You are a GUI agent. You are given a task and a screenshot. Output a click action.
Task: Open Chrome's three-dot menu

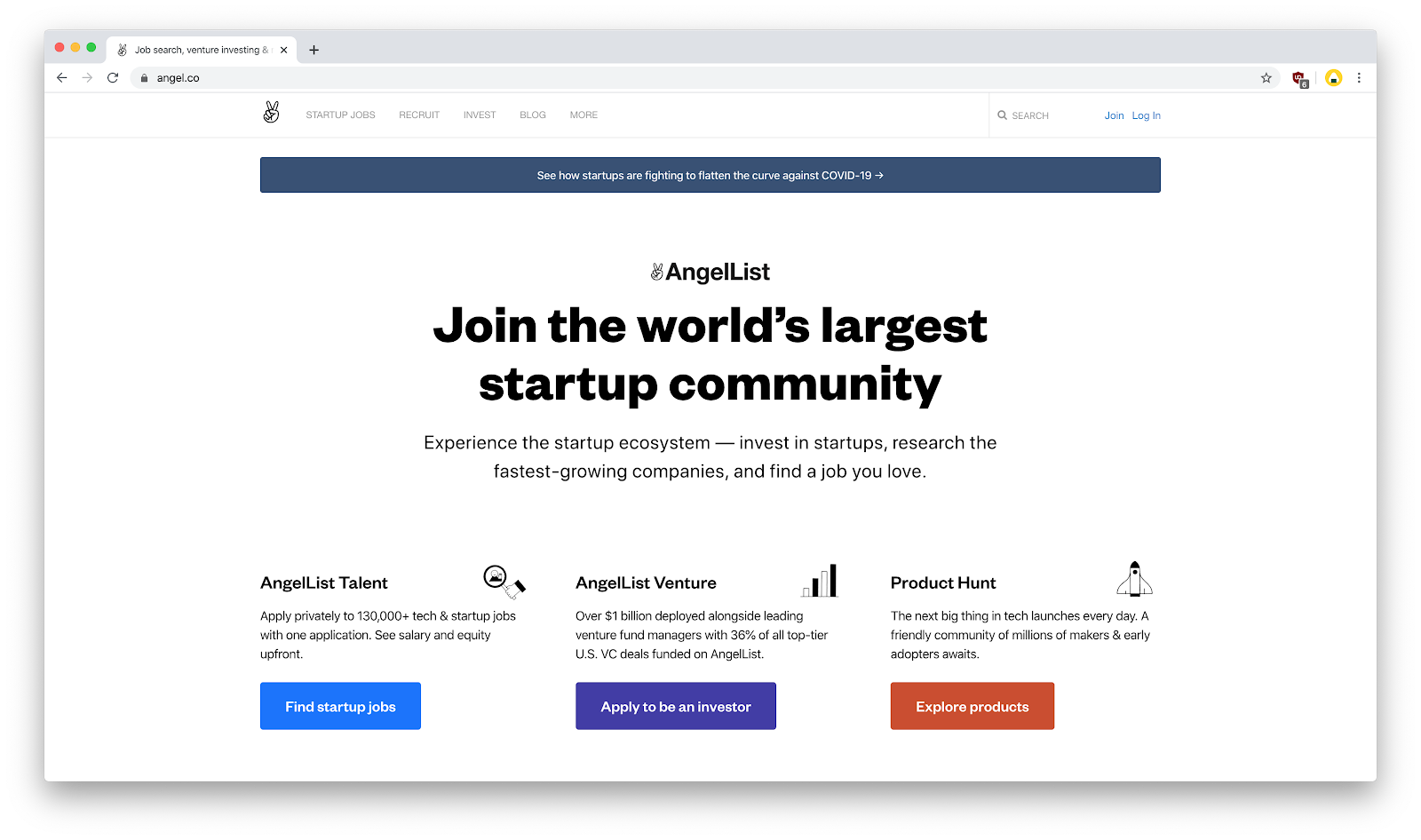[1359, 78]
